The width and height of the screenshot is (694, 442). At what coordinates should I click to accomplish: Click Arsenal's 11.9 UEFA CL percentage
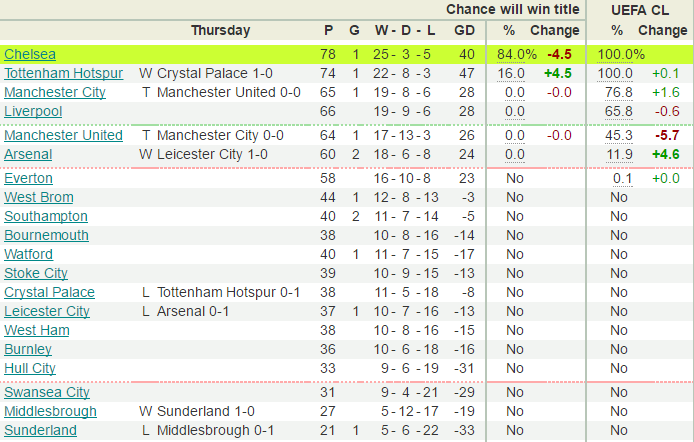619,154
